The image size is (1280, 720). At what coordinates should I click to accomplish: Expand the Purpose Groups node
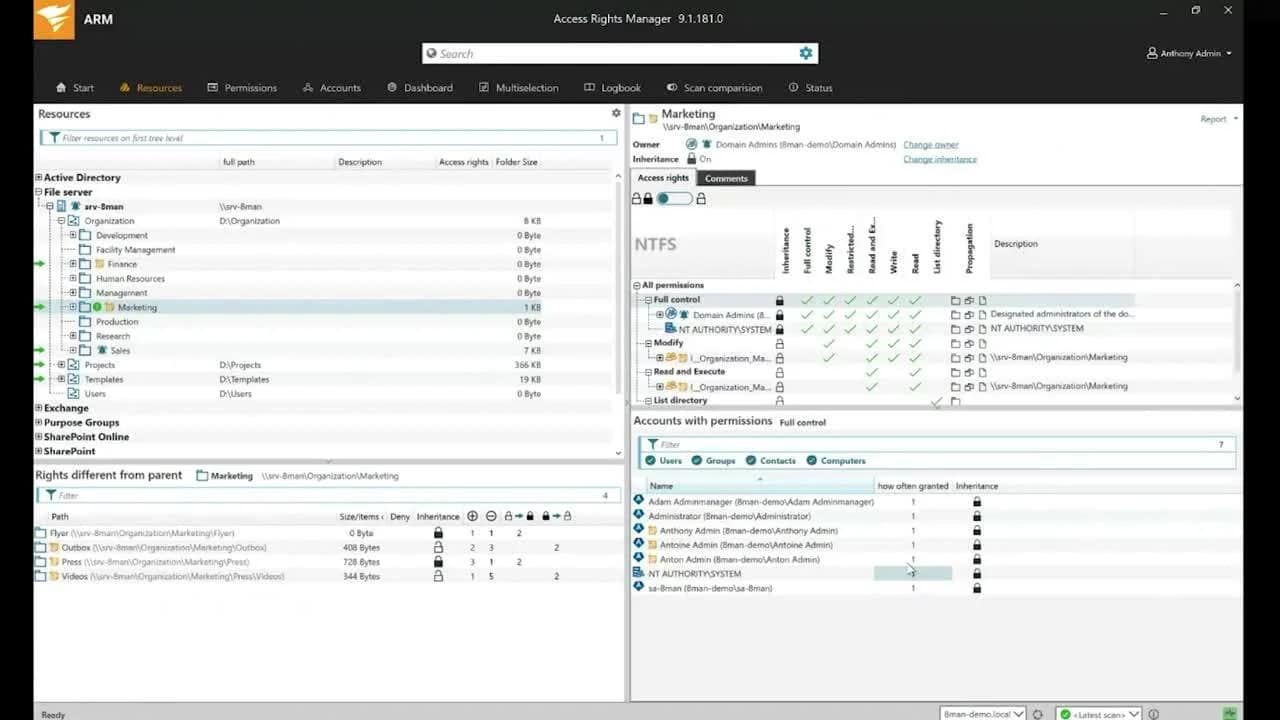pos(39,423)
